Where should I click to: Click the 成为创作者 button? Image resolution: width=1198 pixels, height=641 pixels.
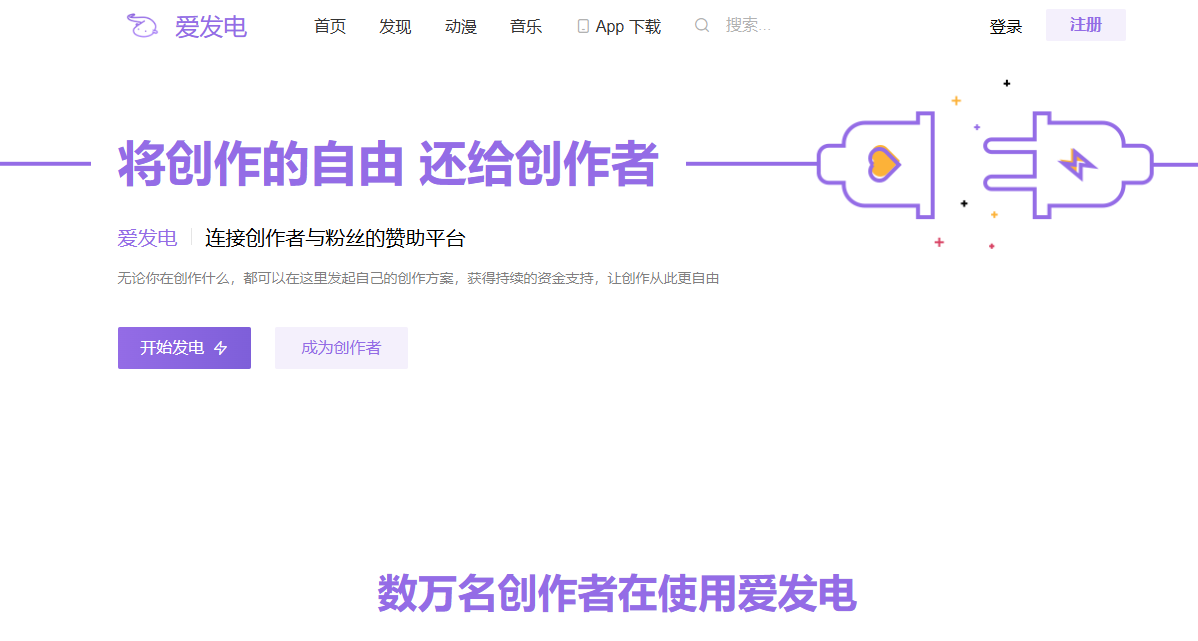[341, 347]
